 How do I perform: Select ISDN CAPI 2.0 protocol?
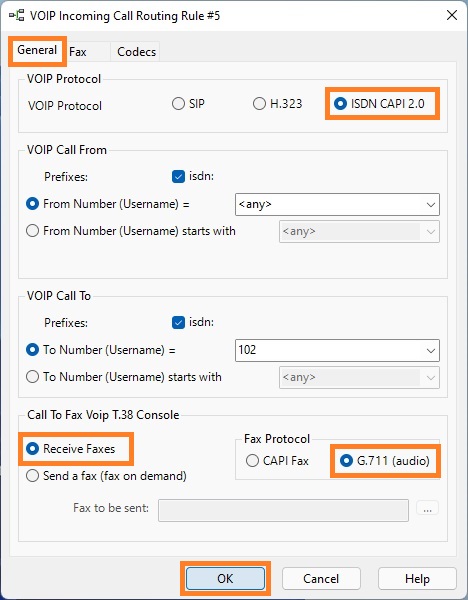(379, 104)
